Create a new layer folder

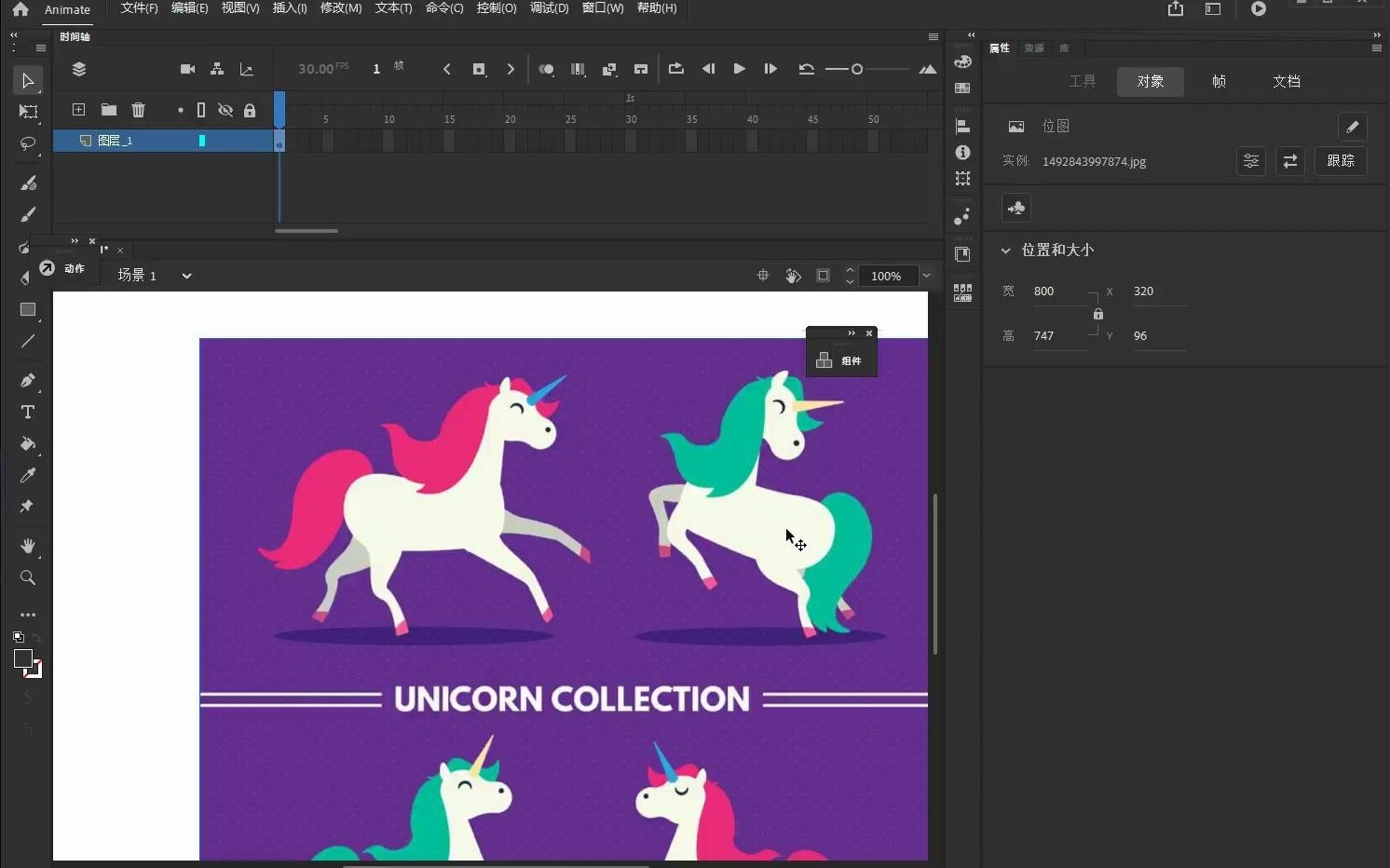[109, 110]
